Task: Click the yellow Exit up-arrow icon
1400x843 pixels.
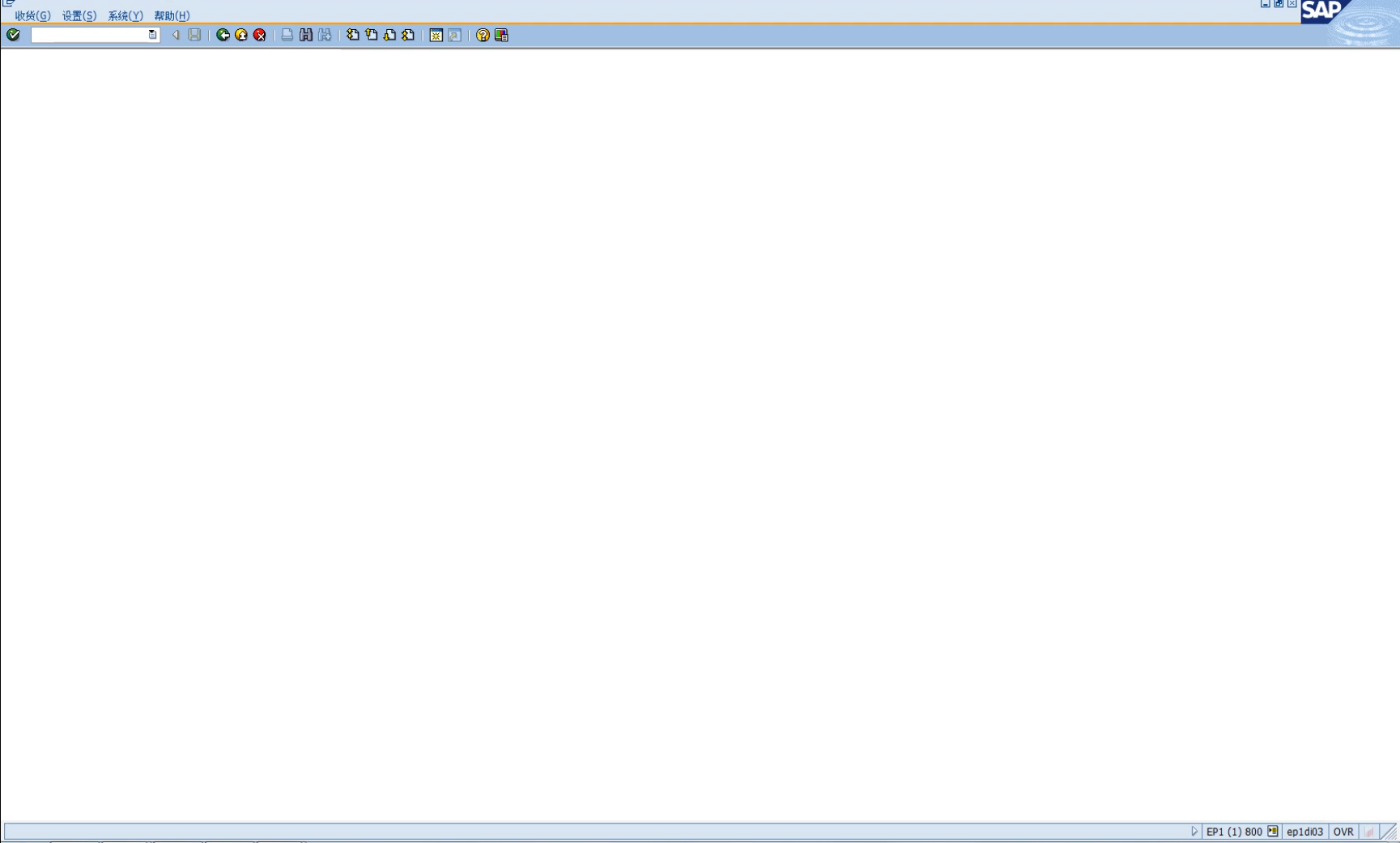Action: [241, 35]
